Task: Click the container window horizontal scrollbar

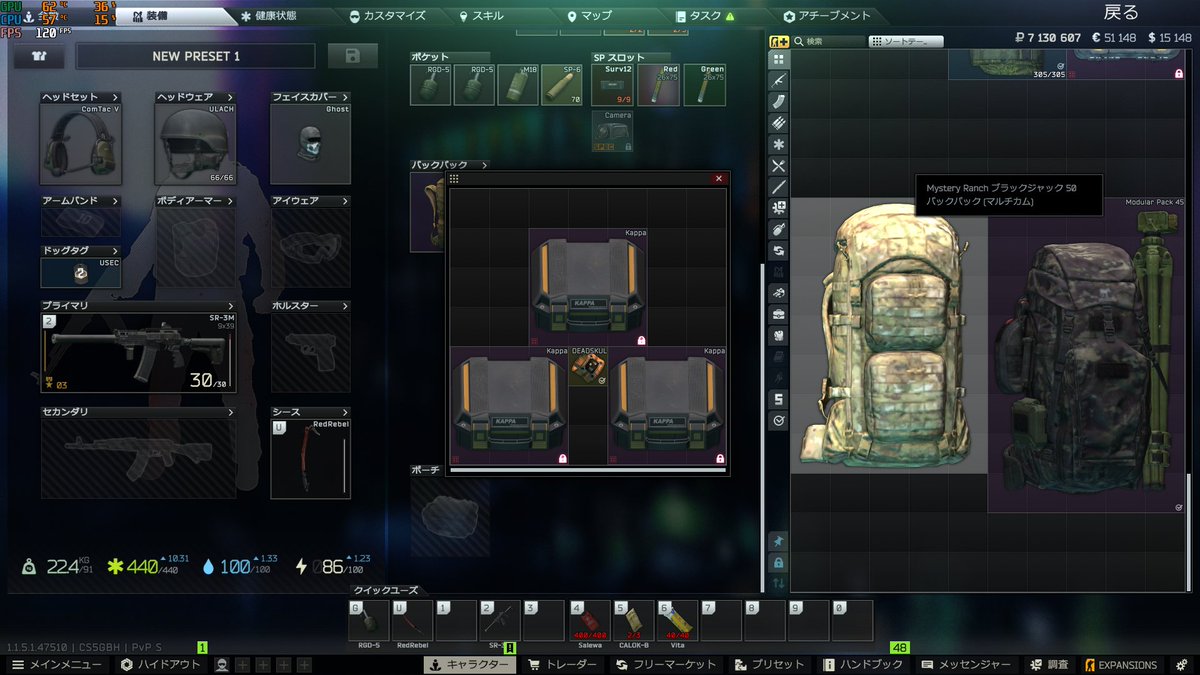Action: (x=587, y=468)
